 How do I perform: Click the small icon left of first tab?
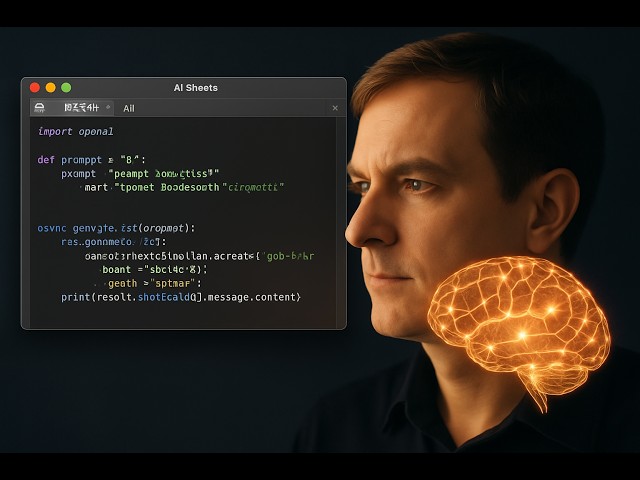(x=40, y=108)
